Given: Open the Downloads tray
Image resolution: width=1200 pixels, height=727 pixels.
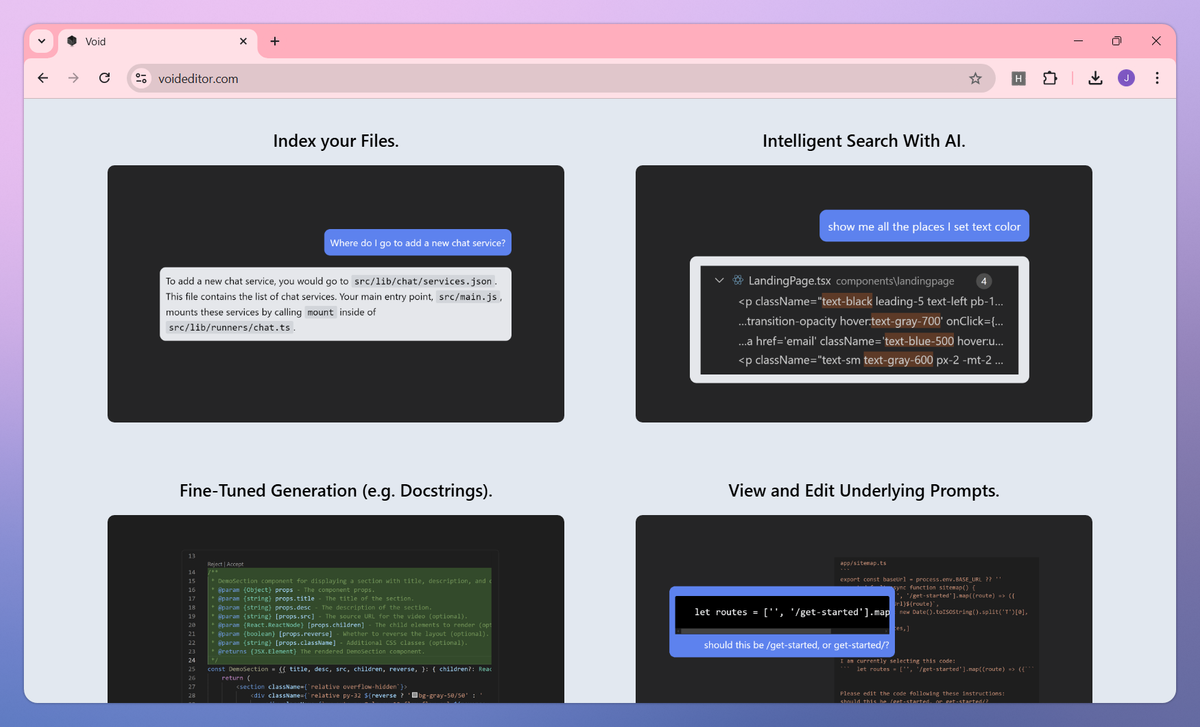Looking at the screenshot, I should 1095,78.
